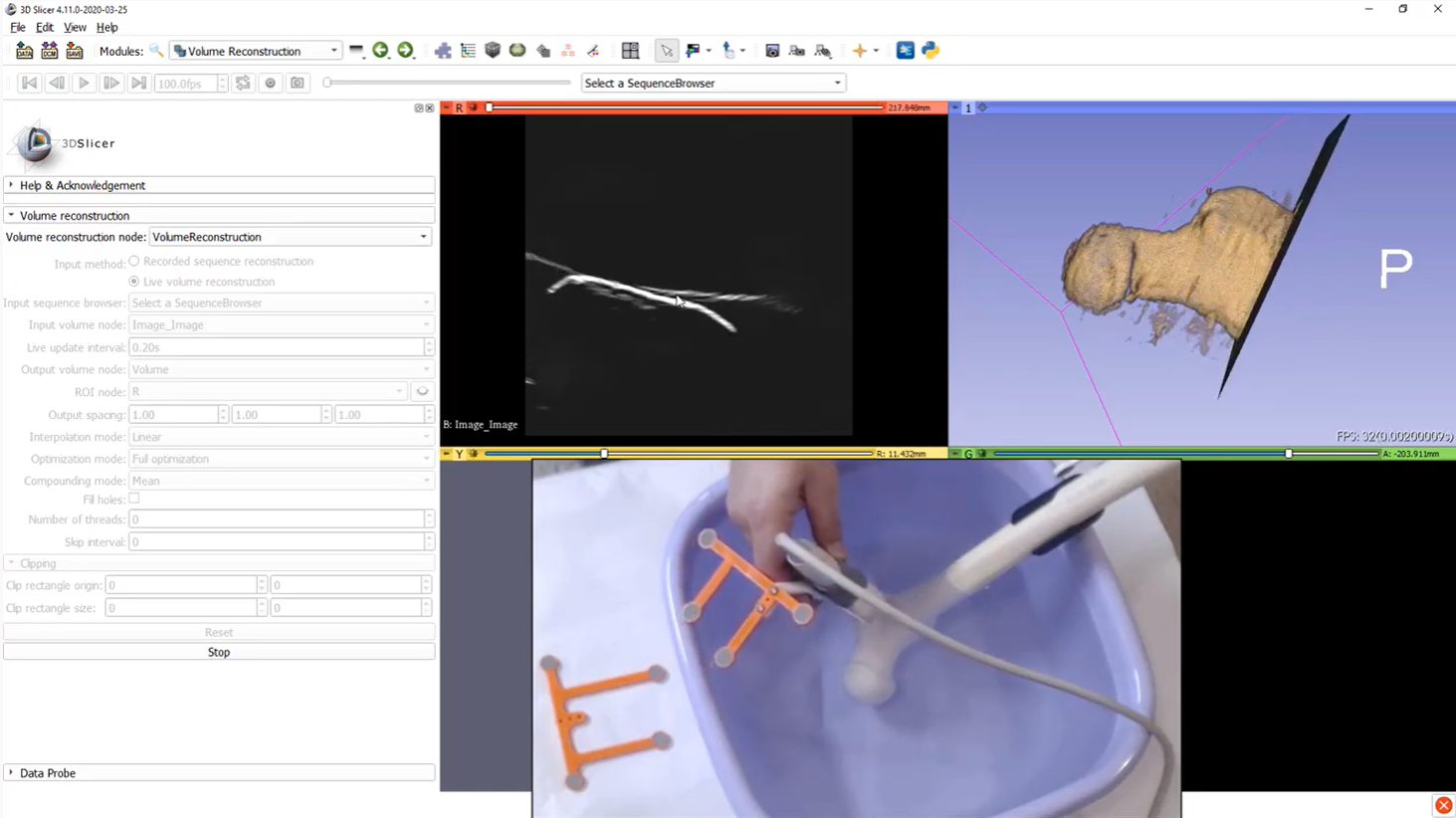1456x818 pixels.
Task: Click the Save scene icon
Action: 75,51
